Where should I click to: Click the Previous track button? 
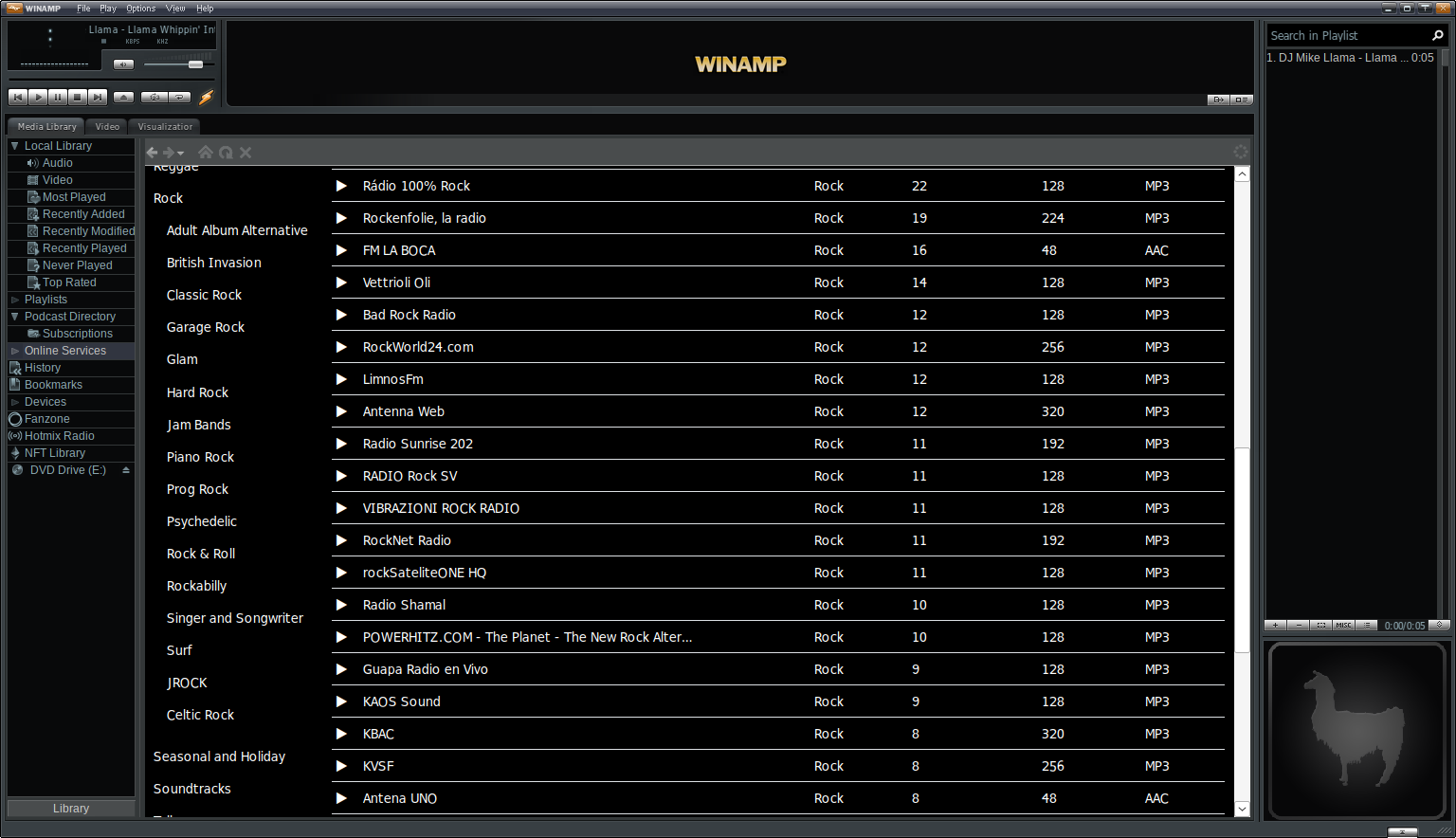coord(17,97)
